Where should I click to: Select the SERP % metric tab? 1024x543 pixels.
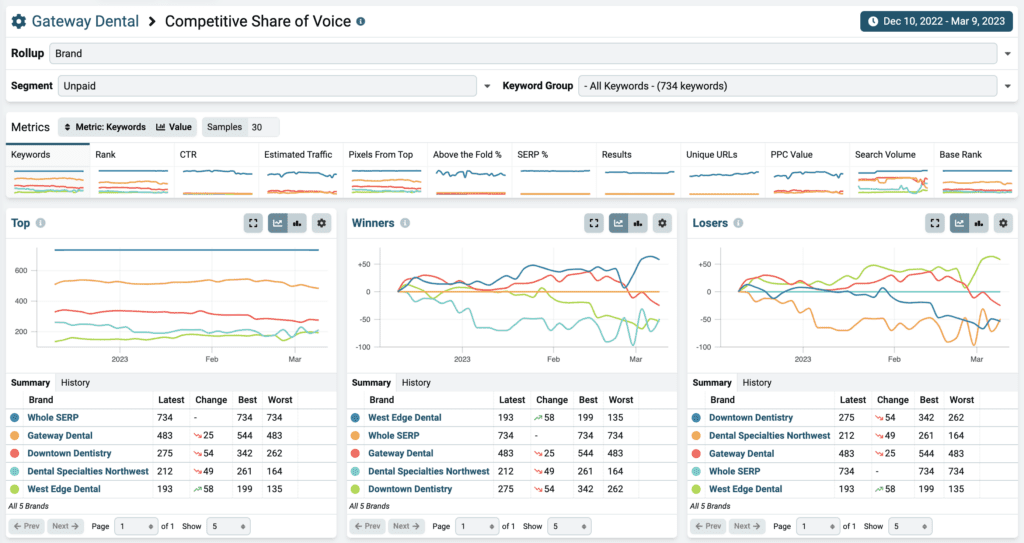(554, 170)
